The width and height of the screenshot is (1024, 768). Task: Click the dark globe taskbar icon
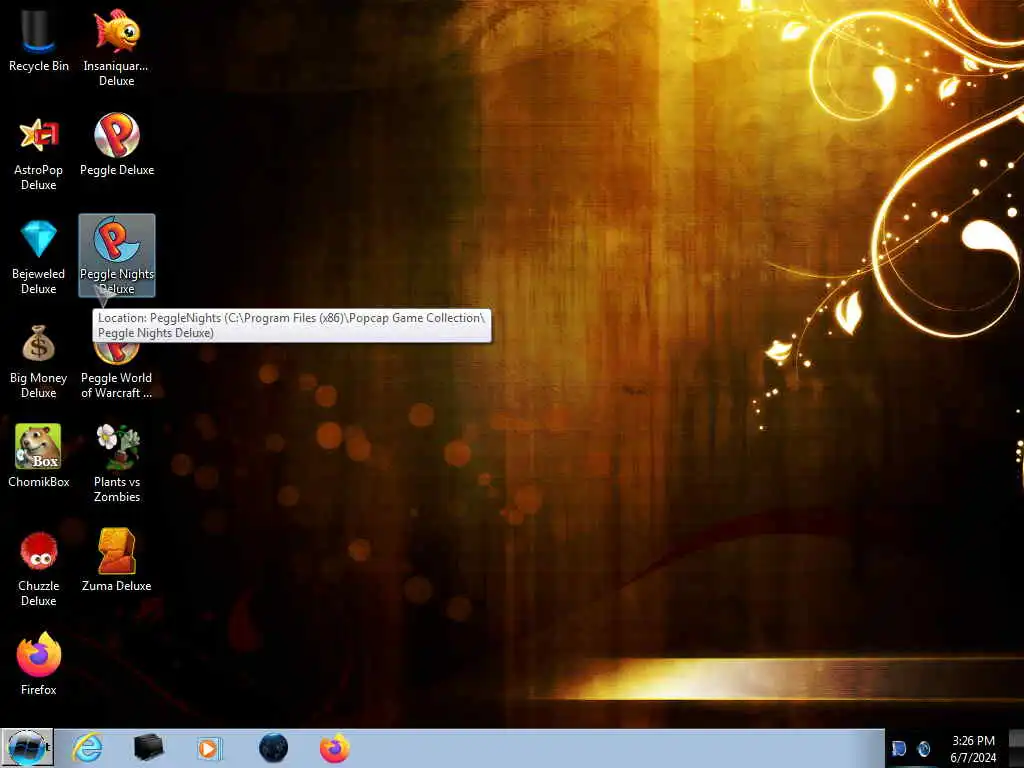(273, 748)
